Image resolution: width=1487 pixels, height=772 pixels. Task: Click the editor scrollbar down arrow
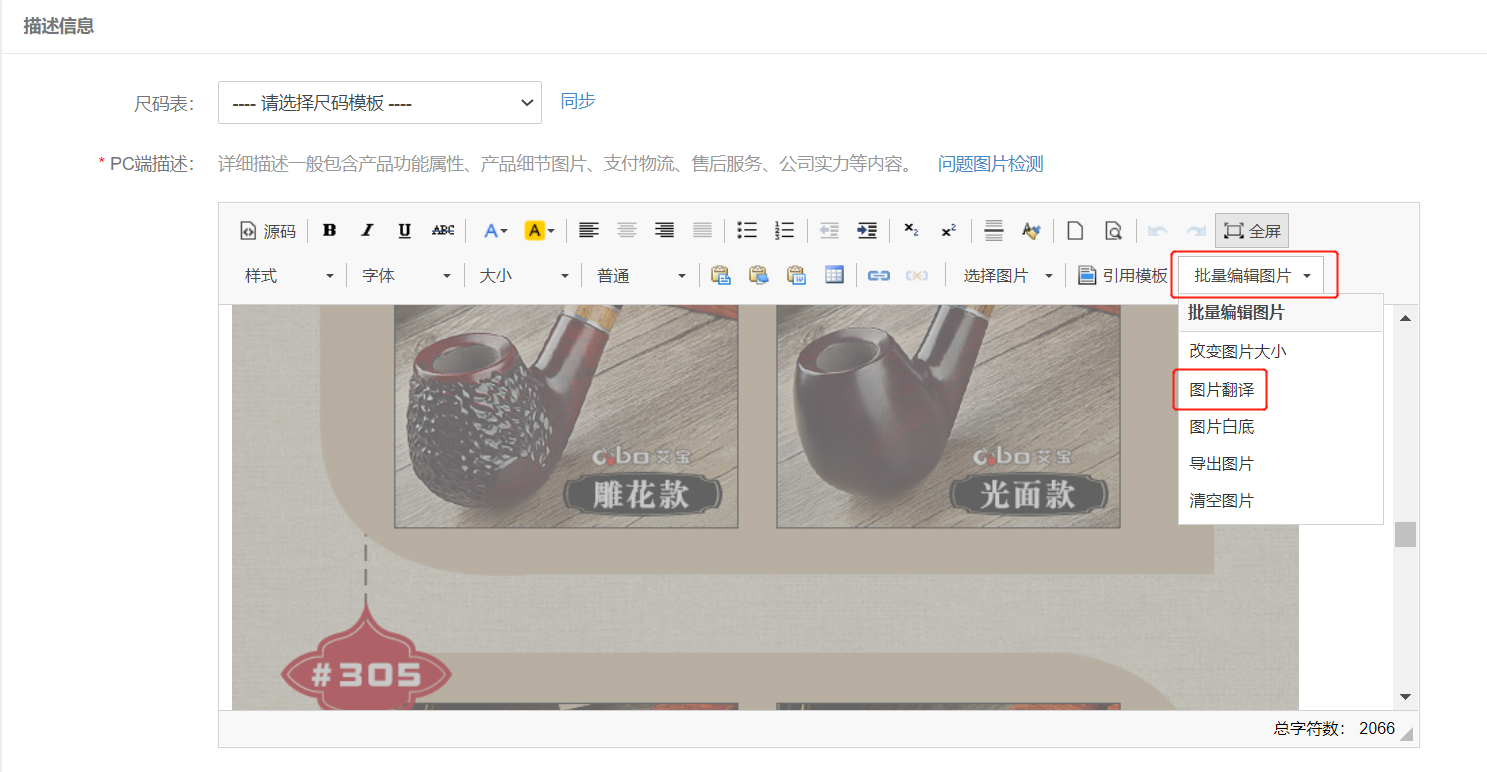tap(1405, 696)
